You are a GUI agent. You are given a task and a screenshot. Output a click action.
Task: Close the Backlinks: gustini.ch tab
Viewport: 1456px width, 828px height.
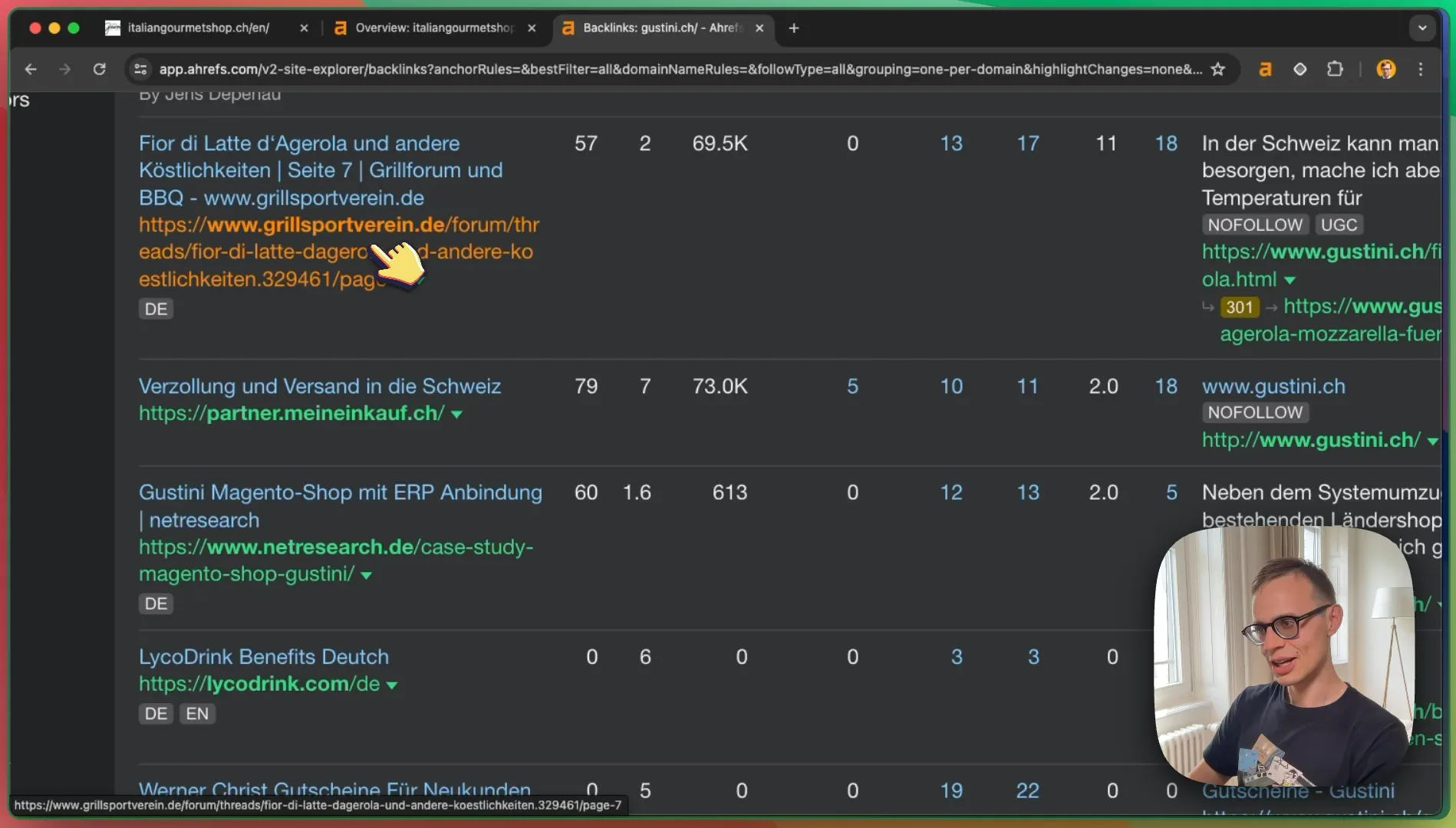click(x=759, y=28)
